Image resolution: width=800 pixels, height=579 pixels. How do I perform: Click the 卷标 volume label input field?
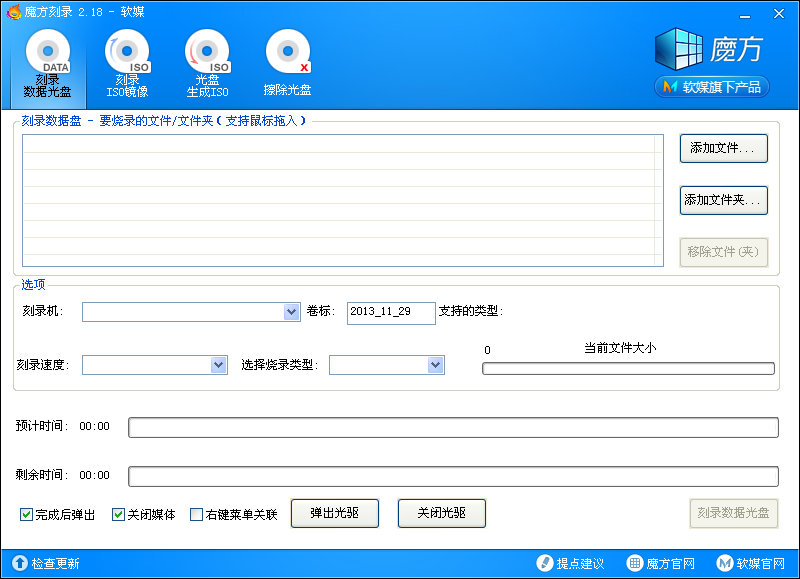[x=390, y=312]
